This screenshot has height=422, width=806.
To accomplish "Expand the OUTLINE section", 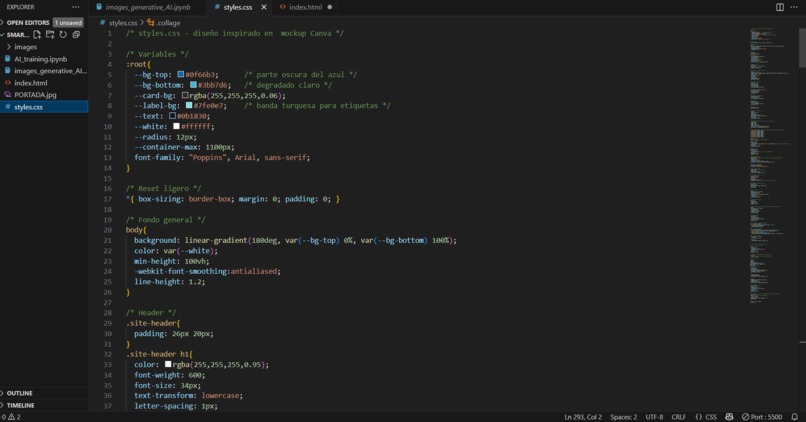I will pos(20,393).
